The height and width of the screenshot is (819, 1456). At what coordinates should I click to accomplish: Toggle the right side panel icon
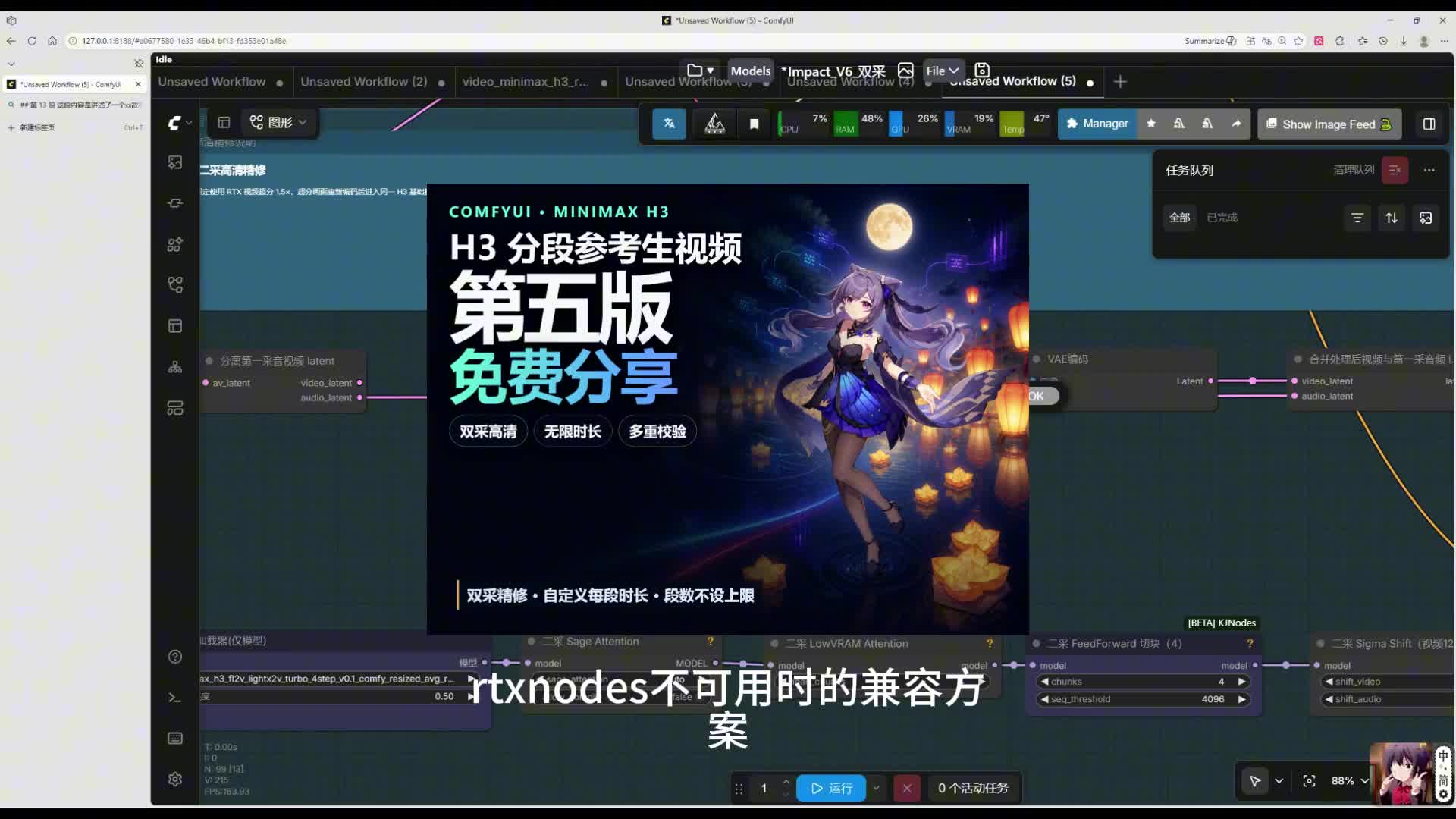pos(1429,124)
